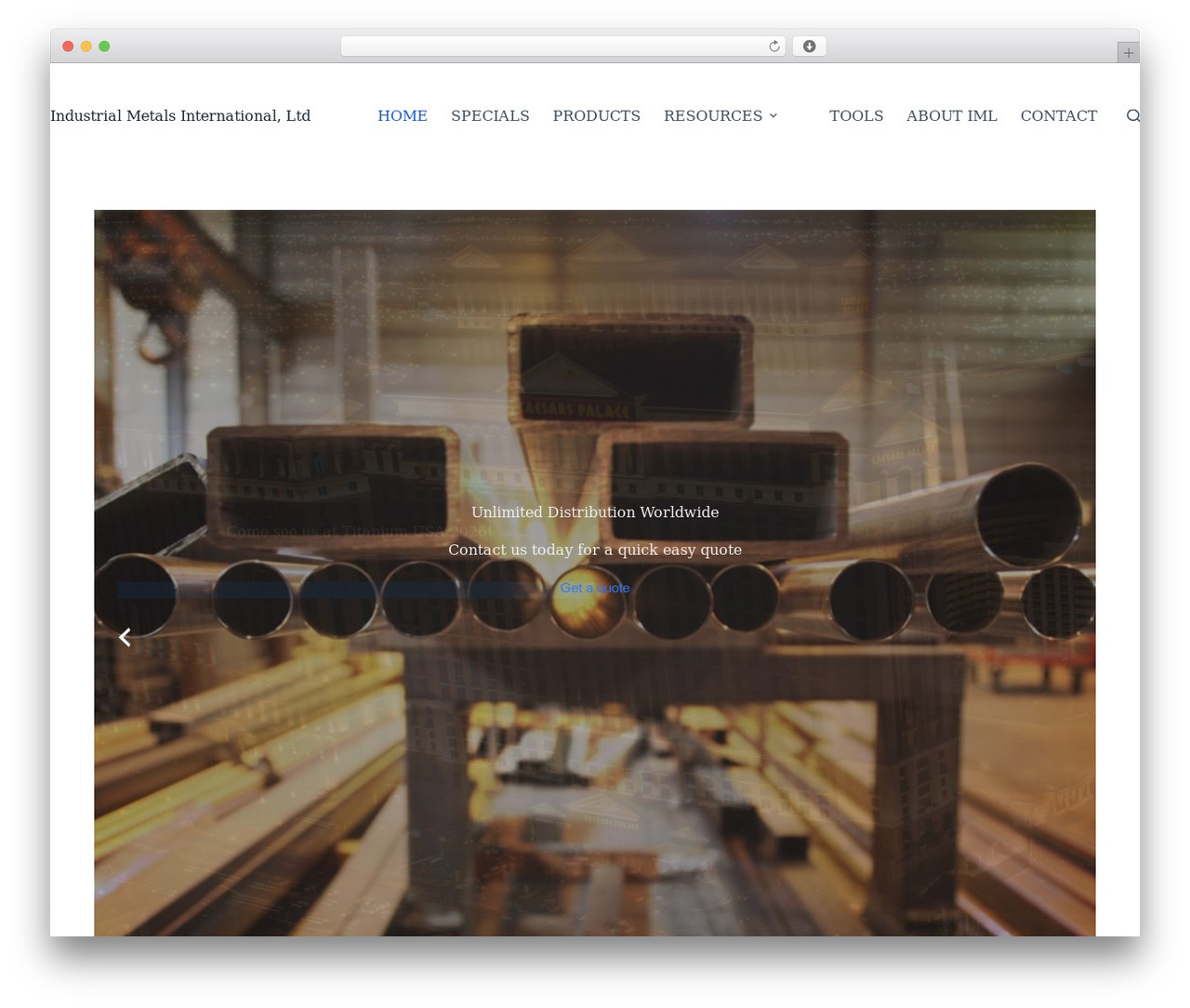Image resolution: width=1190 pixels, height=1008 pixels.
Task: Open the Contact menu item
Action: tap(1058, 115)
